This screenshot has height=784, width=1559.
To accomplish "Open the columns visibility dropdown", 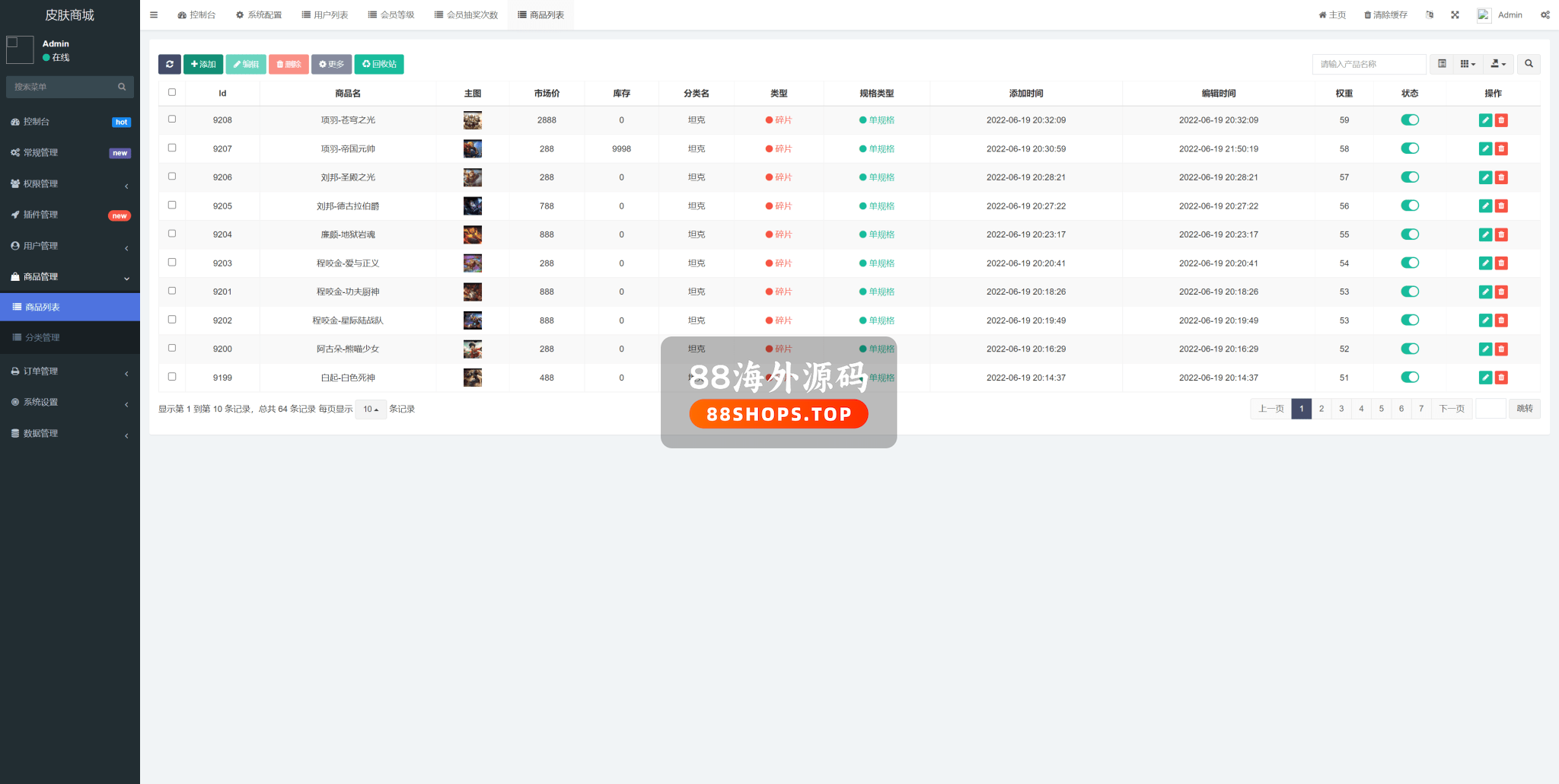I will tap(1468, 65).
